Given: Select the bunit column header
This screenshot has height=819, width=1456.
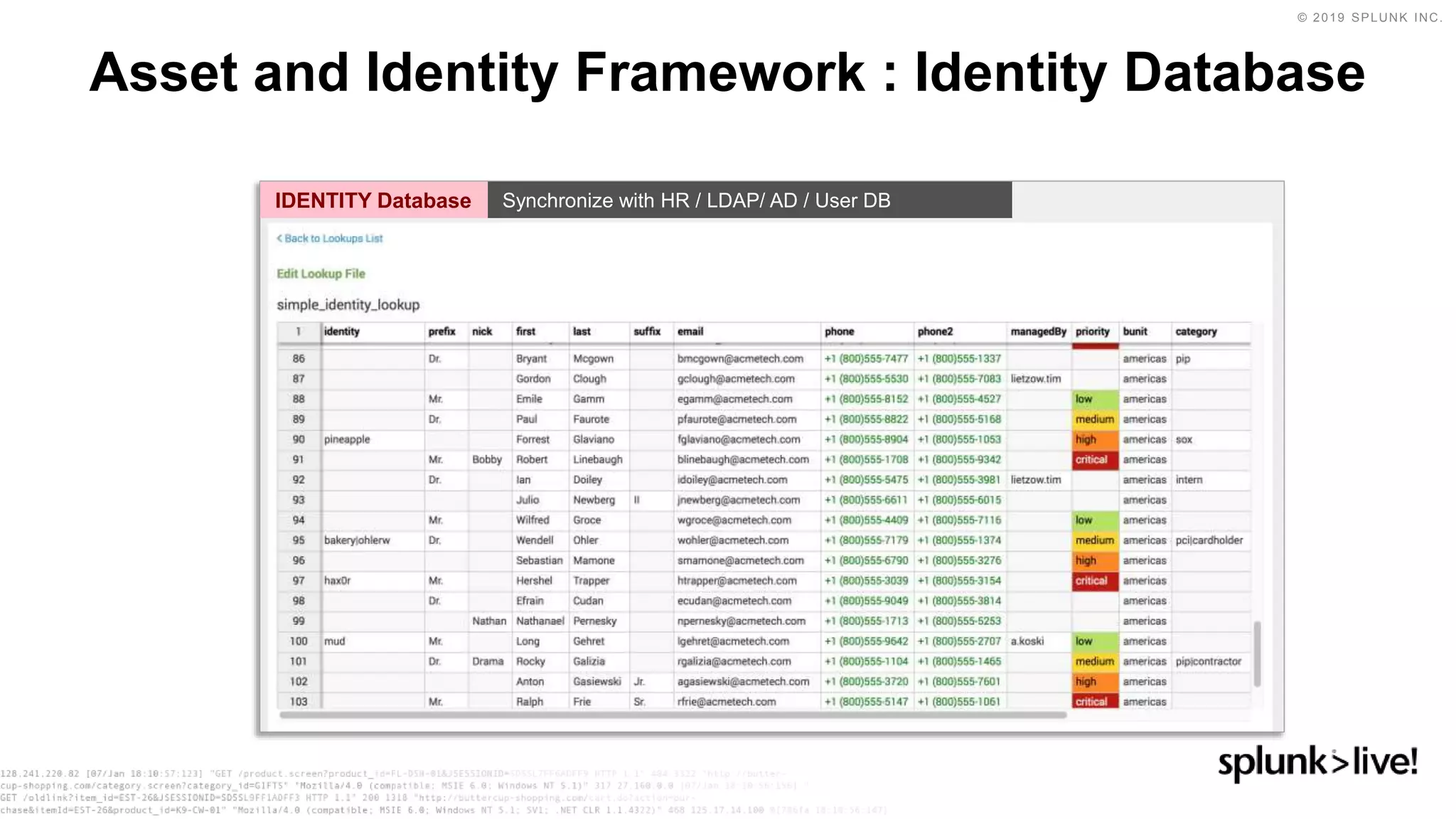Looking at the screenshot, I should tap(1145, 331).
